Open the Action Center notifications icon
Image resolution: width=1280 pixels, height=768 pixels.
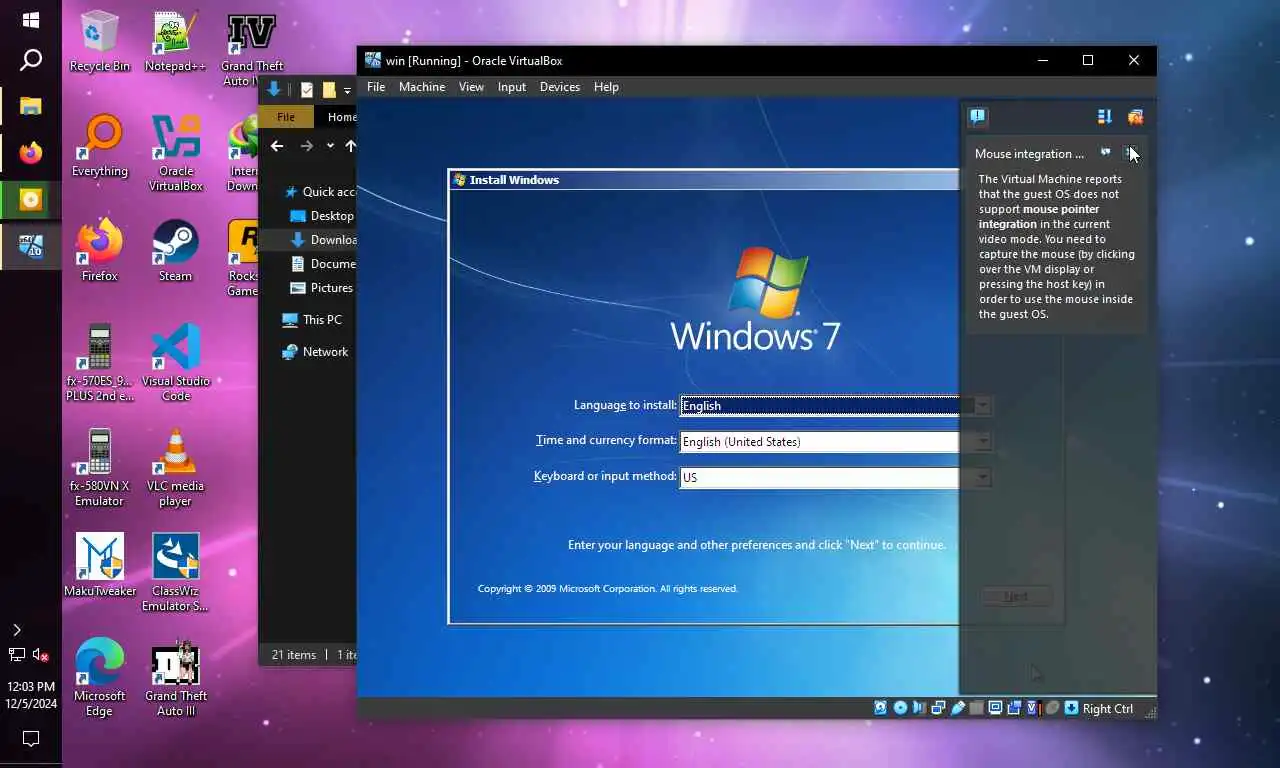click(31, 739)
